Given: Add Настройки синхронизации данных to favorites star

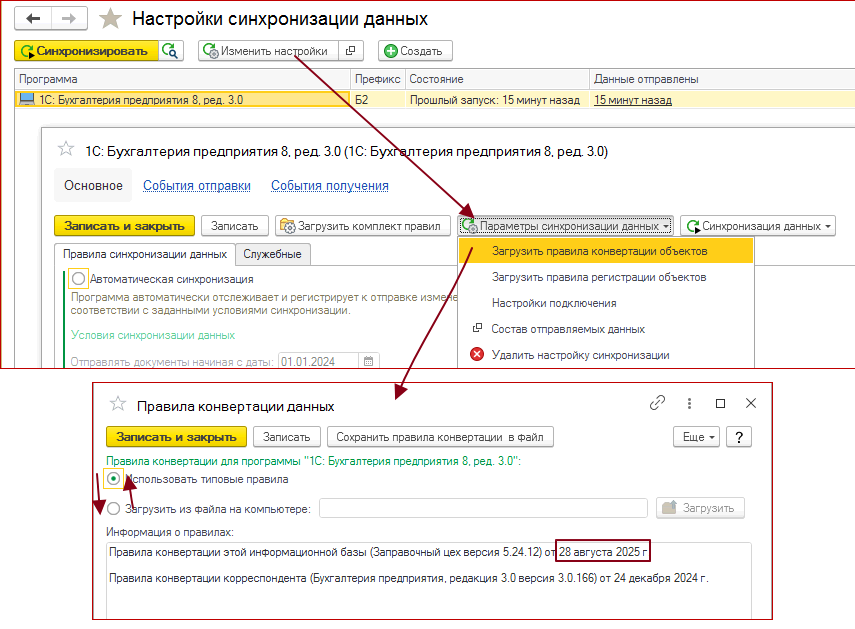Looking at the screenshot, I should [110, 19].
